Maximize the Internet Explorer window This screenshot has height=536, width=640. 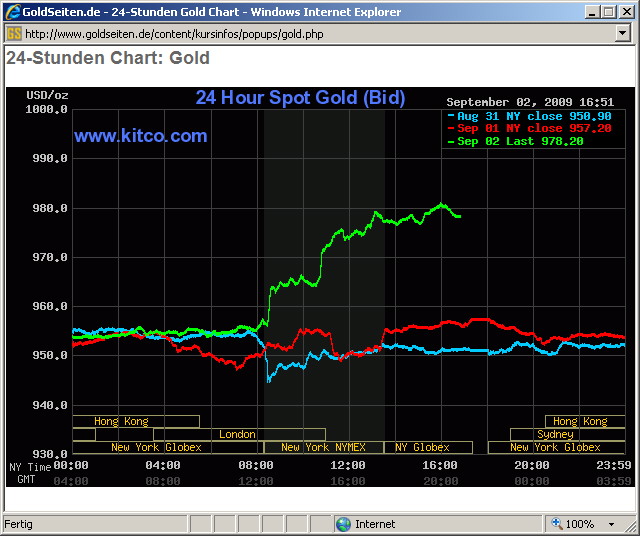coord(608,12)
